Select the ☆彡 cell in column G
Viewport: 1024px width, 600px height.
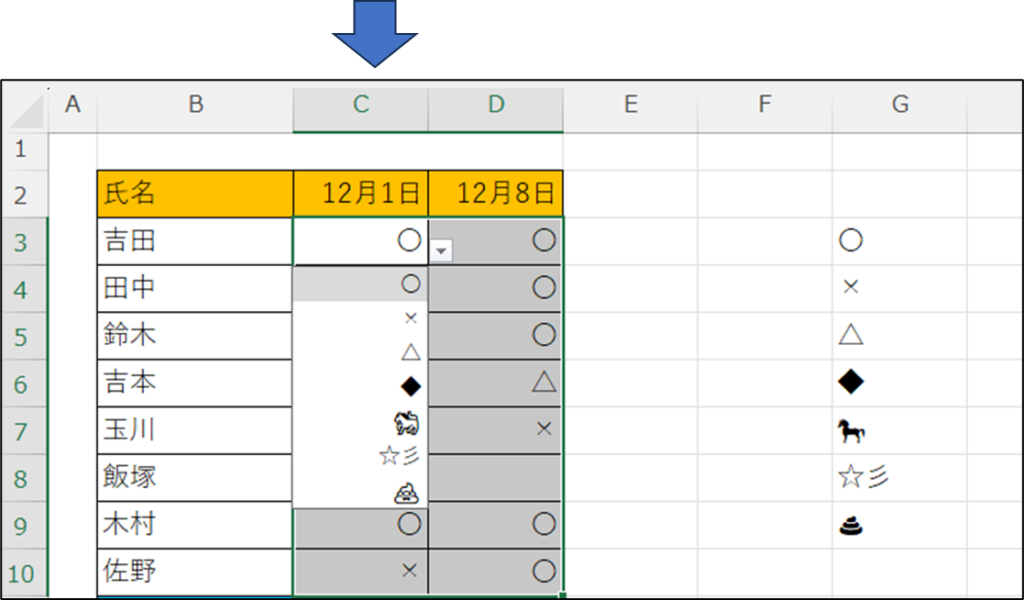pyautogui.click(x=899, y=478)
